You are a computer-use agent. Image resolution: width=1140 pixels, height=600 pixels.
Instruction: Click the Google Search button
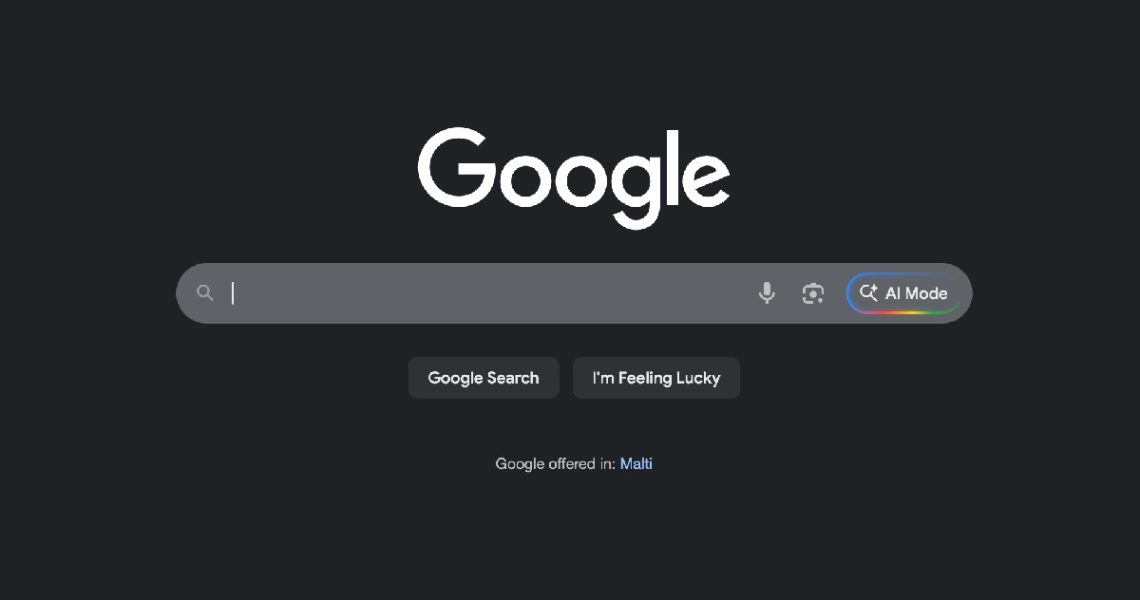pos(483,377)
